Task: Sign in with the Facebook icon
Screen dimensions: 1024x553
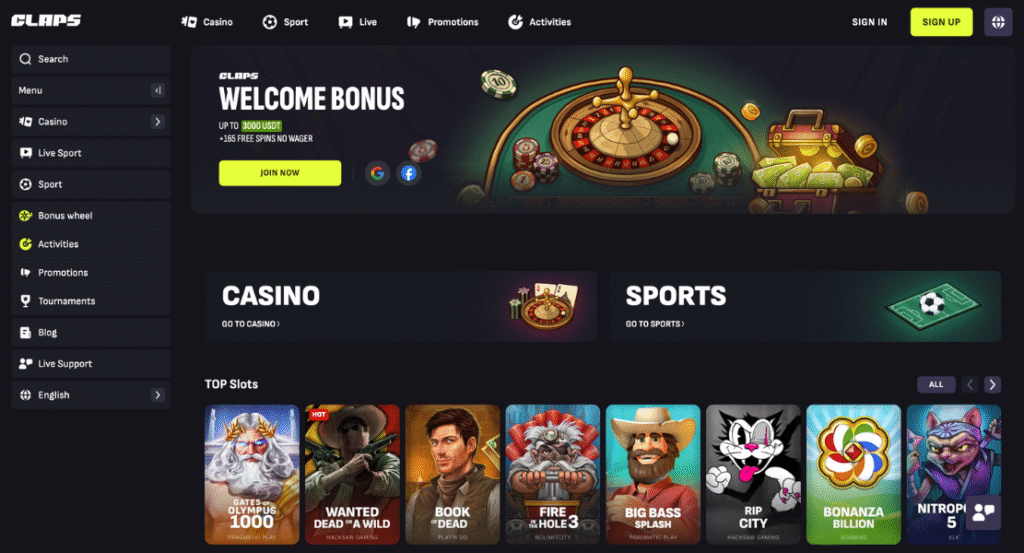Action: coord(408,173)
